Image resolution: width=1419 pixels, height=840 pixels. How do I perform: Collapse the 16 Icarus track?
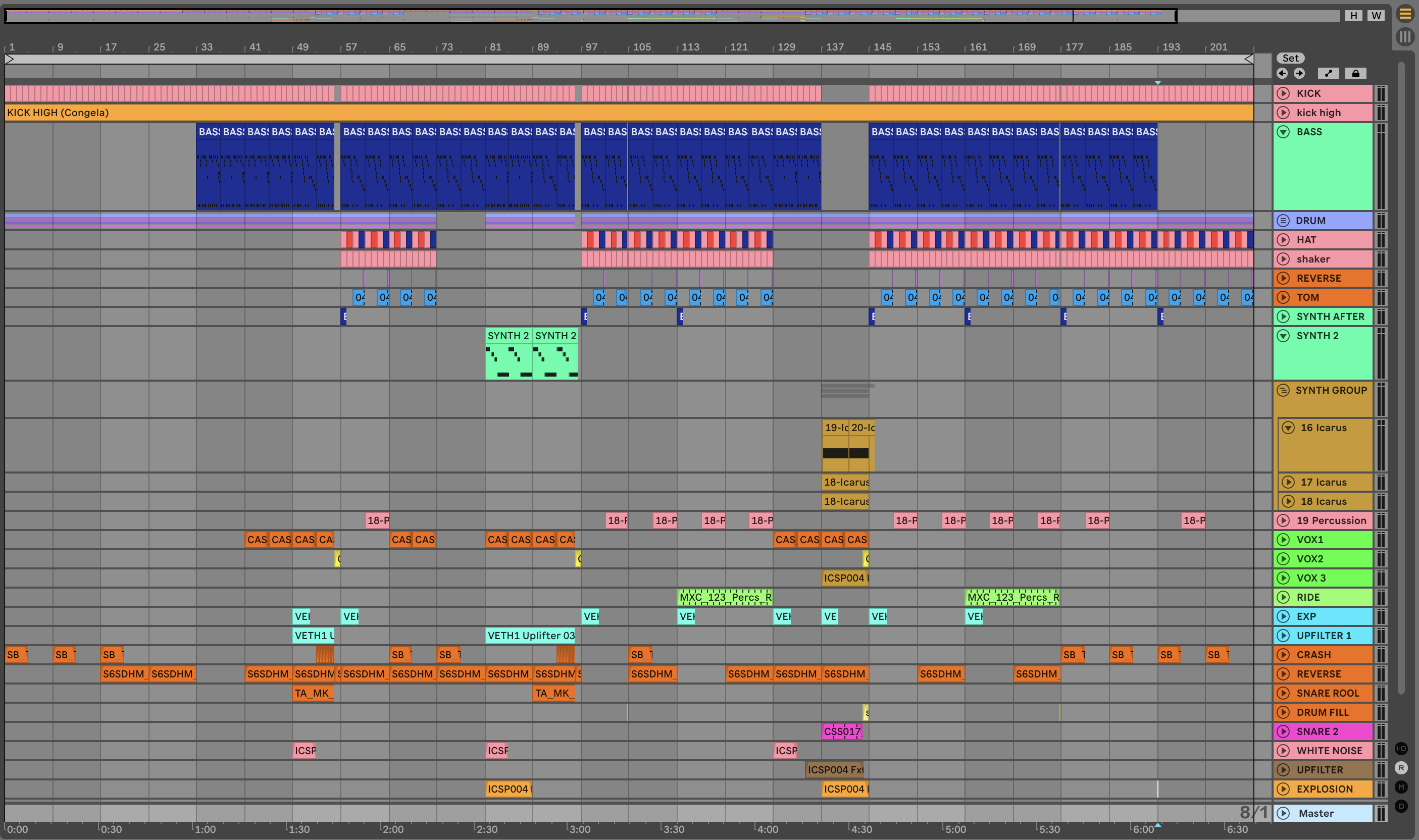pyautogui.click(x=1288, y=428)
